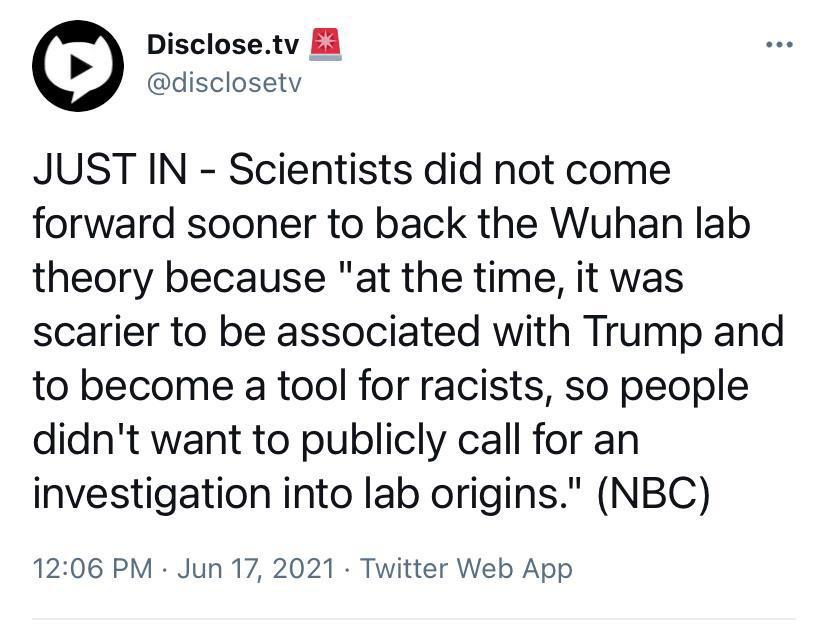Click the Disclose.tv display name
This screenshot has height=630, width=828.
click(221, 42)
